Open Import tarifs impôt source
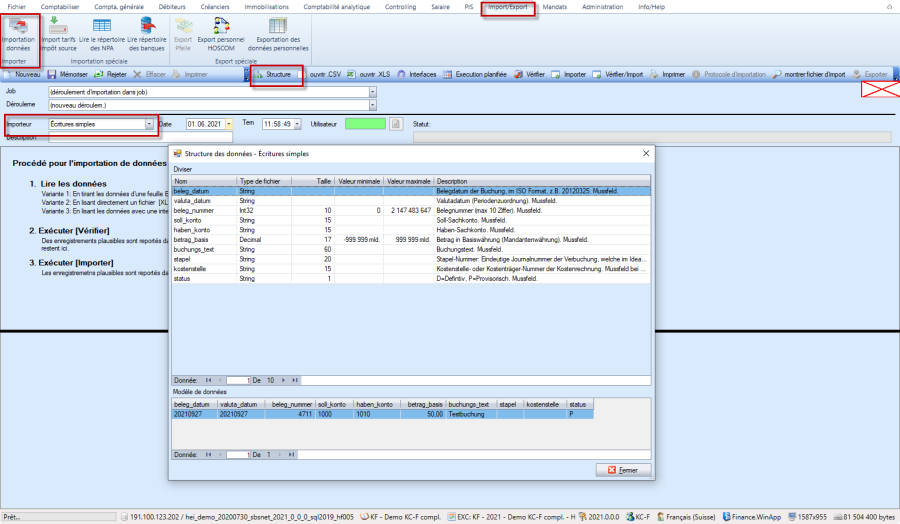 [x=58, y=34]
